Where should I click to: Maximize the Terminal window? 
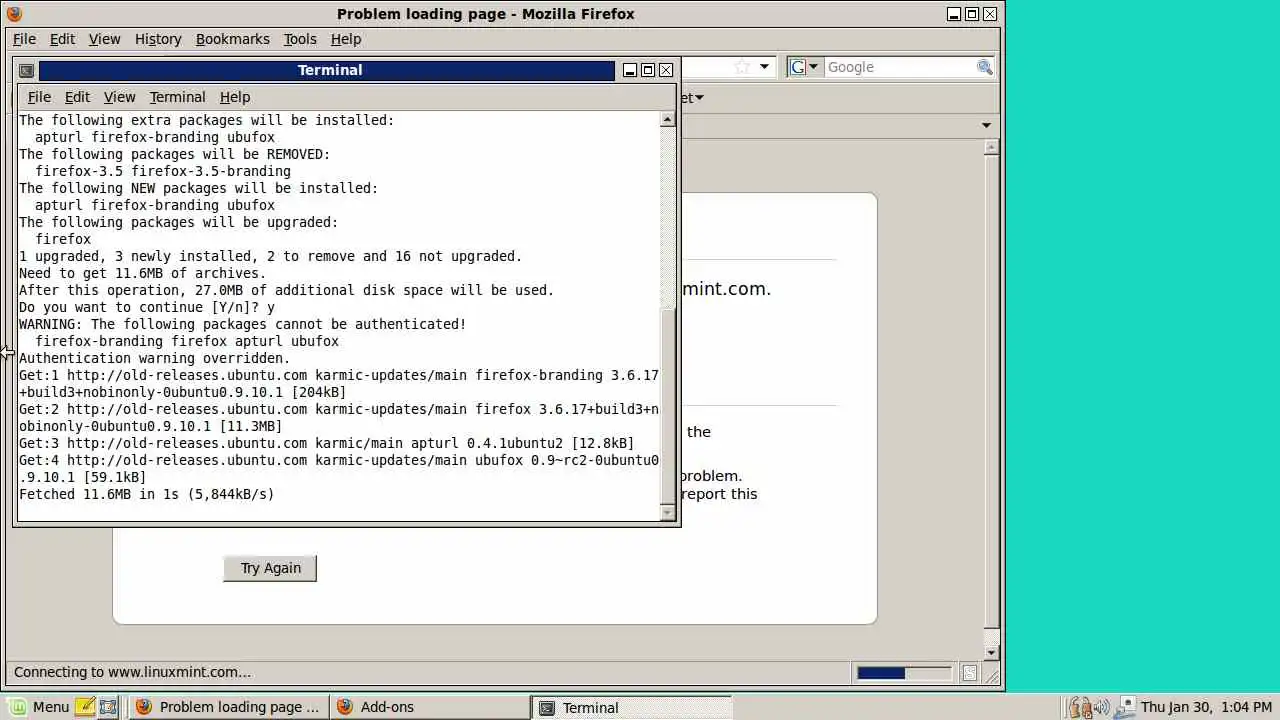point(648,70)
